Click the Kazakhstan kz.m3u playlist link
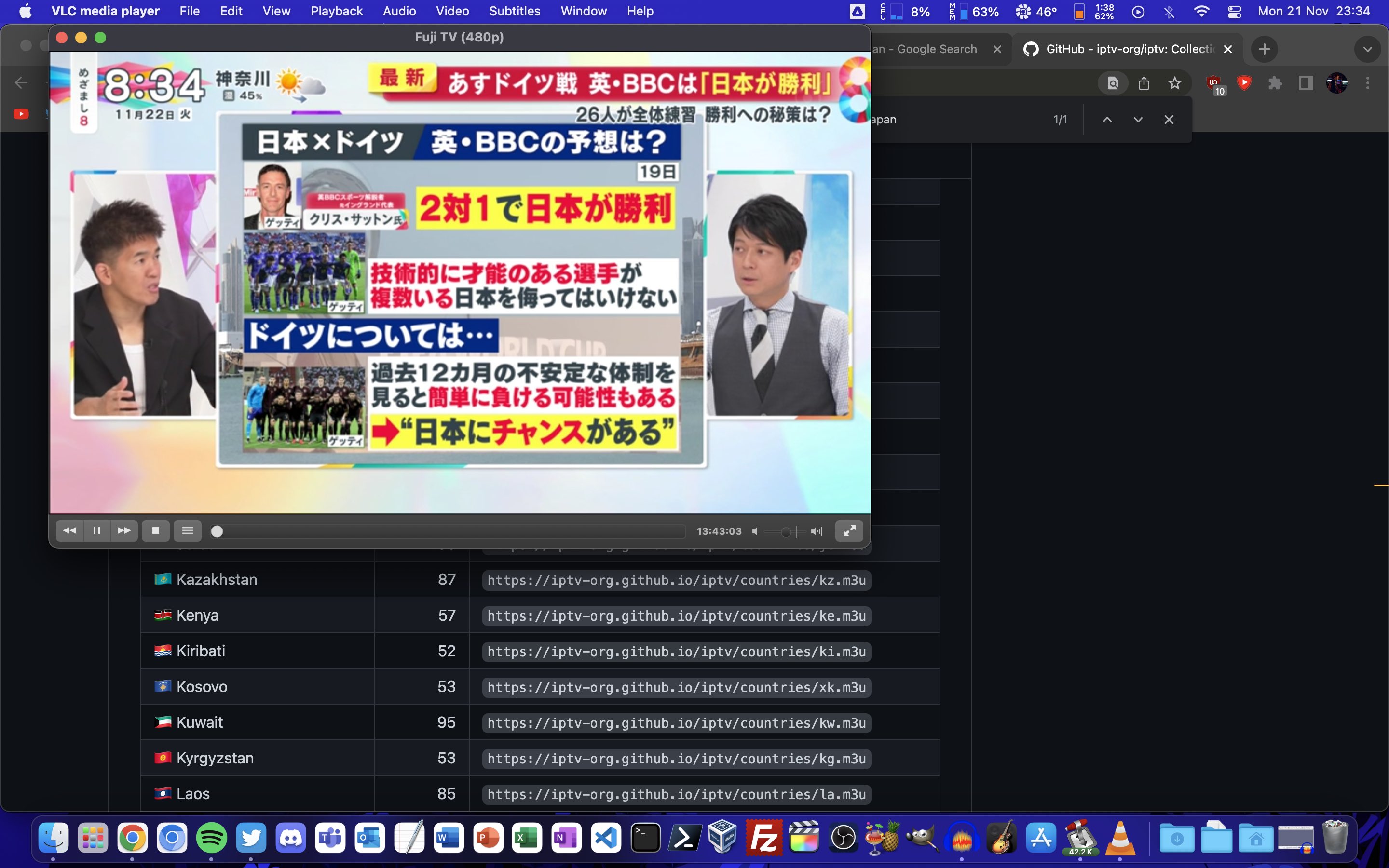Viewport: 1389px width, 868px height. [676, 581]
